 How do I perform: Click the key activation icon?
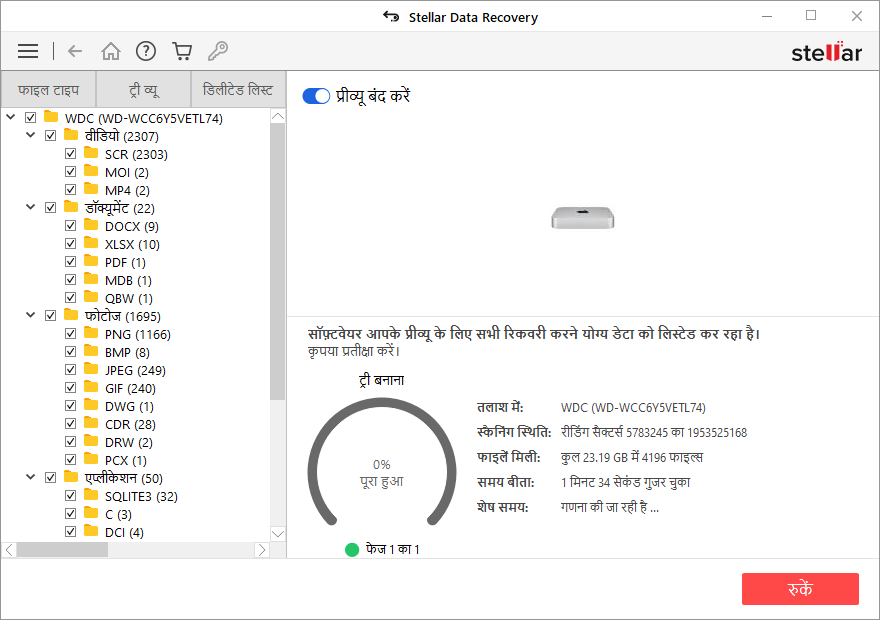coord(217,51)
